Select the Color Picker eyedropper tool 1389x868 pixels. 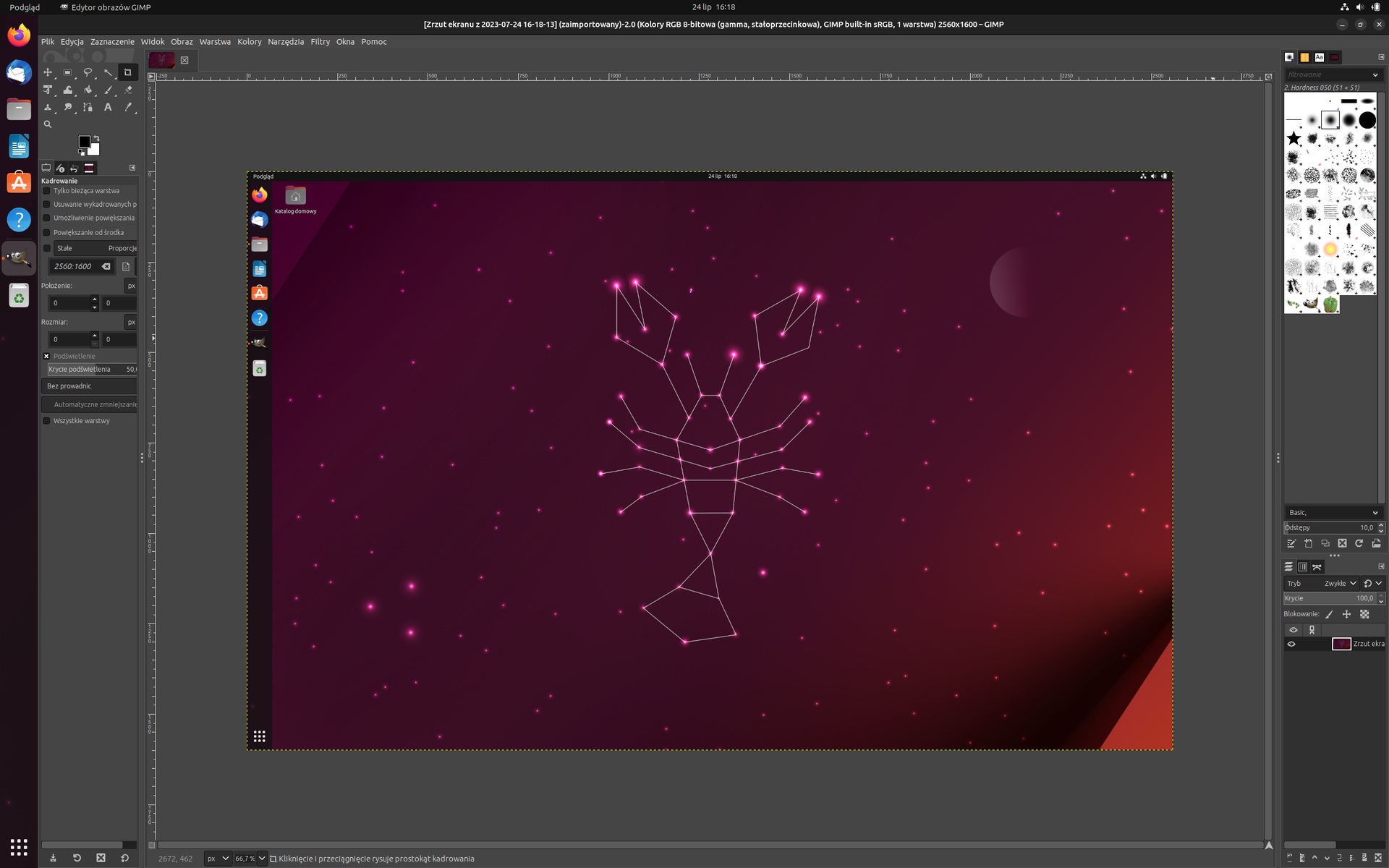click(128, 107)
